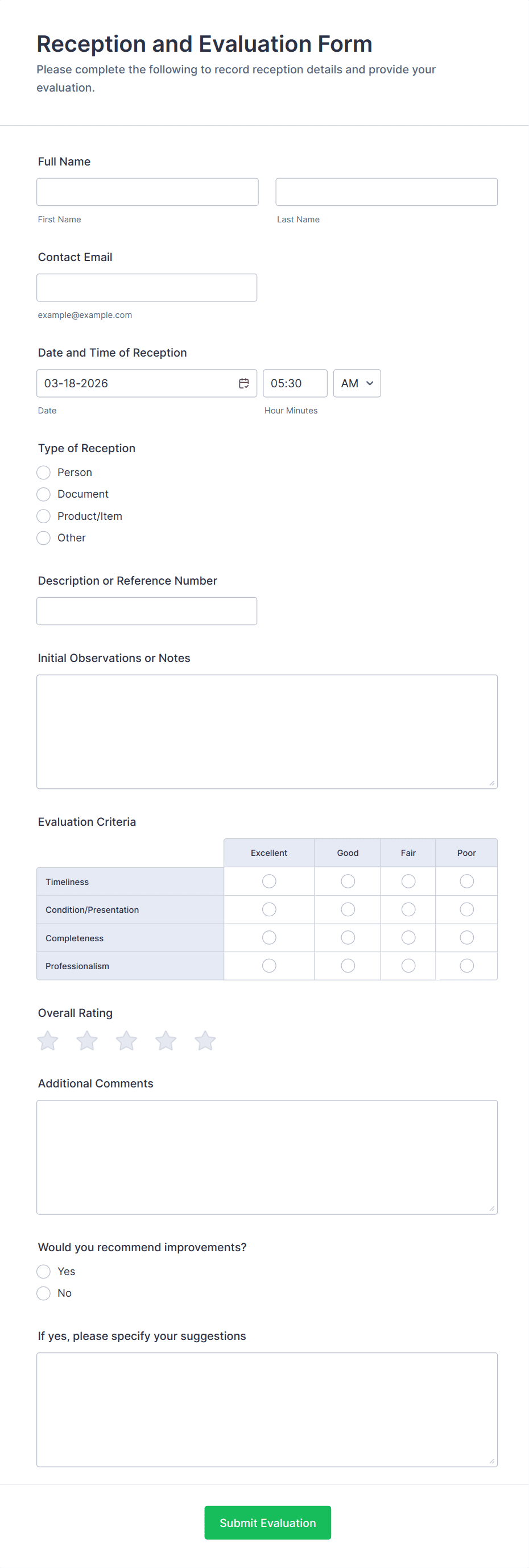Select Yes for recommending improvements
529x1568 pixels.
coord(44,1272)
